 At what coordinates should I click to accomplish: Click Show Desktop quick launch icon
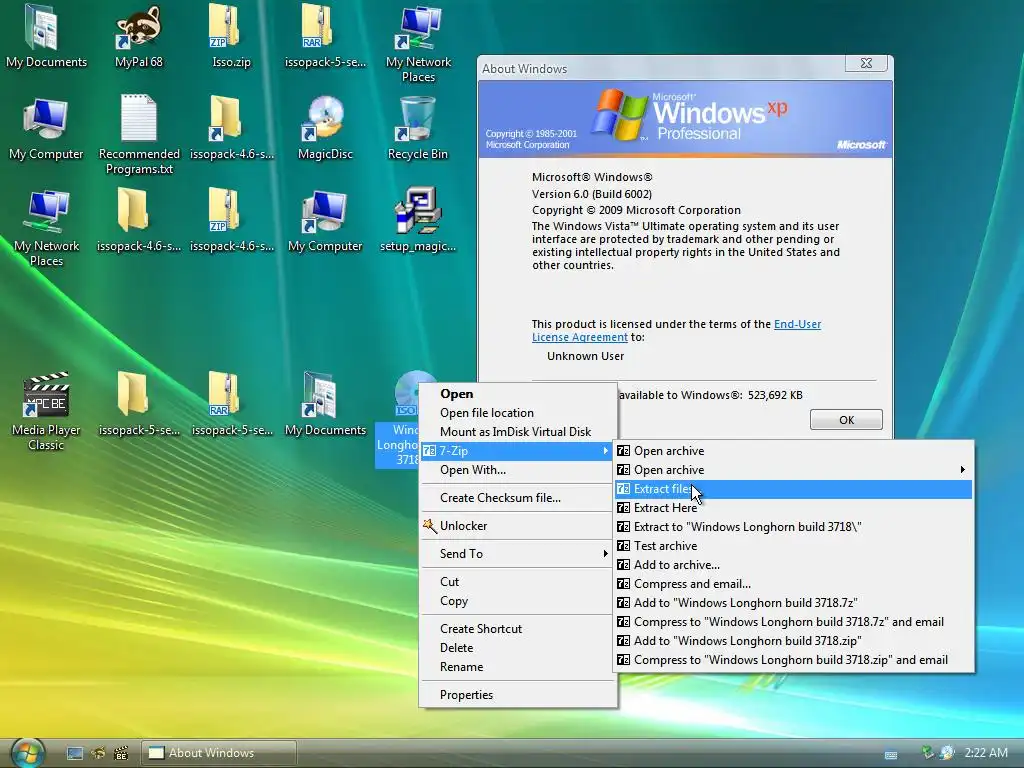(x=74, y=753)
